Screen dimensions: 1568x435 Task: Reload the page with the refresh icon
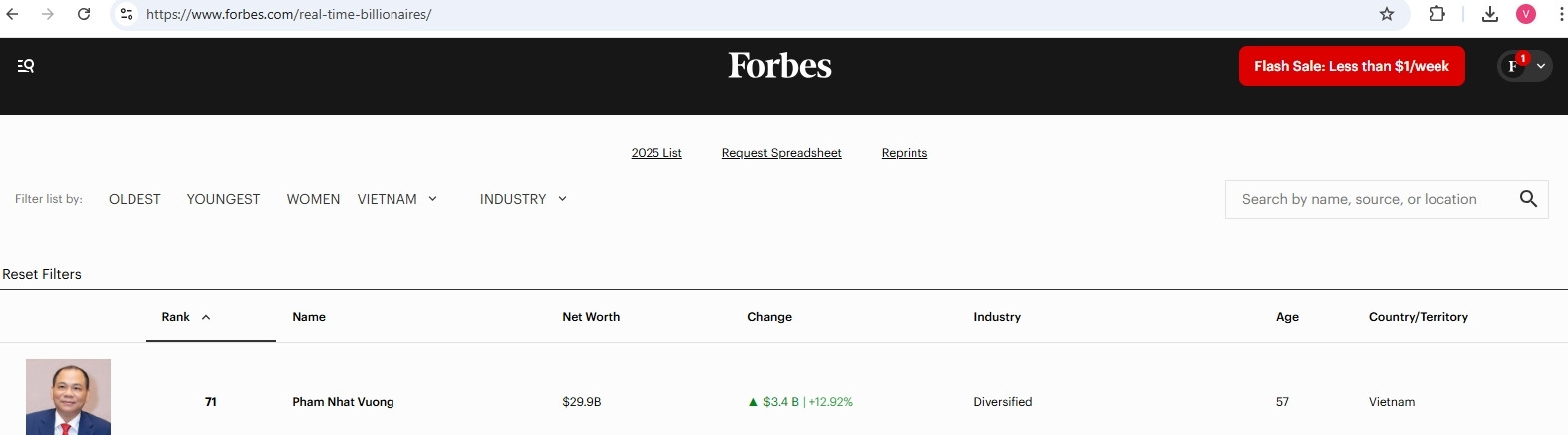tap(84, 14)
